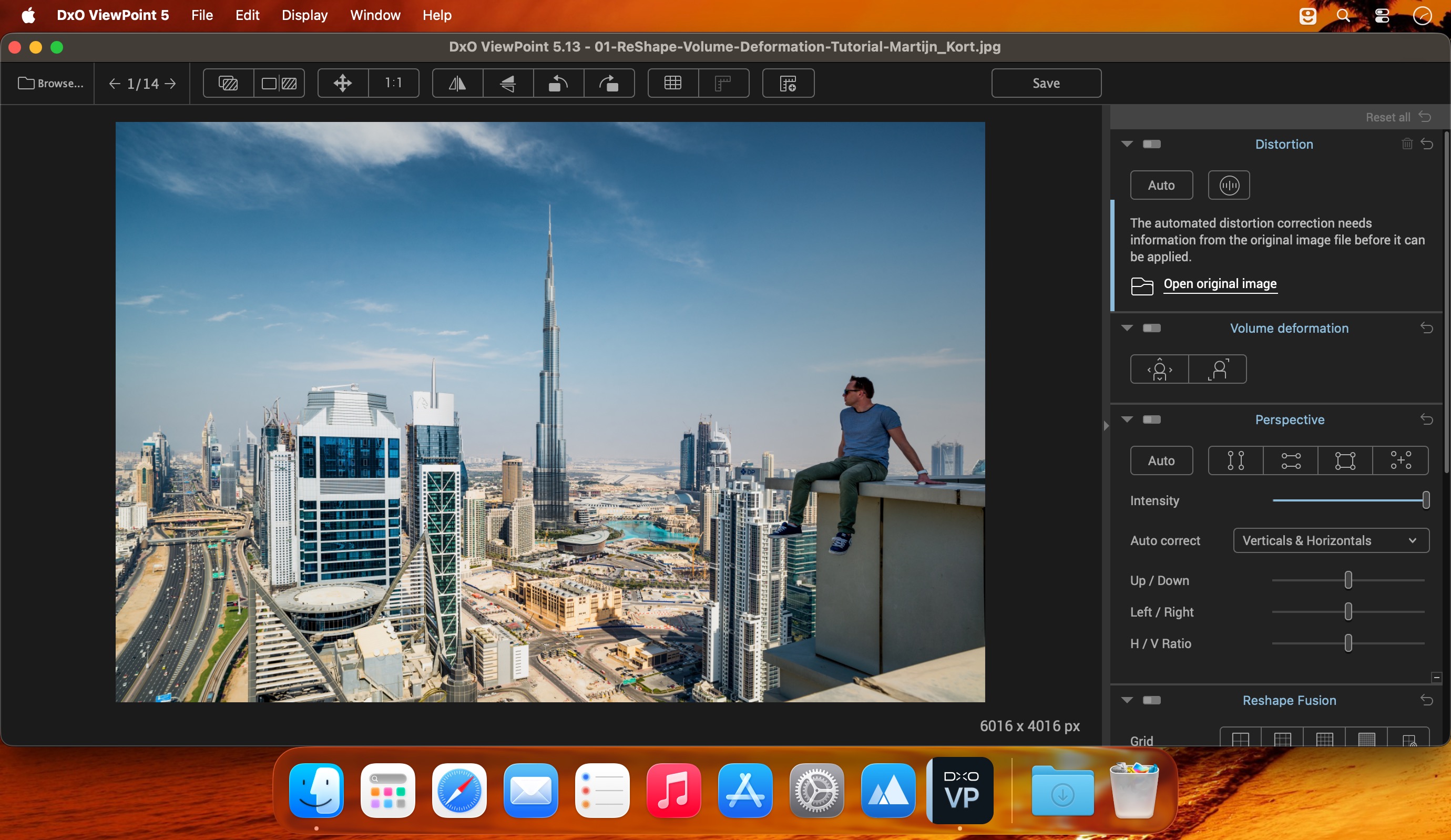Open the Apple menu
Screen dimensions: 1451x840
28,15
